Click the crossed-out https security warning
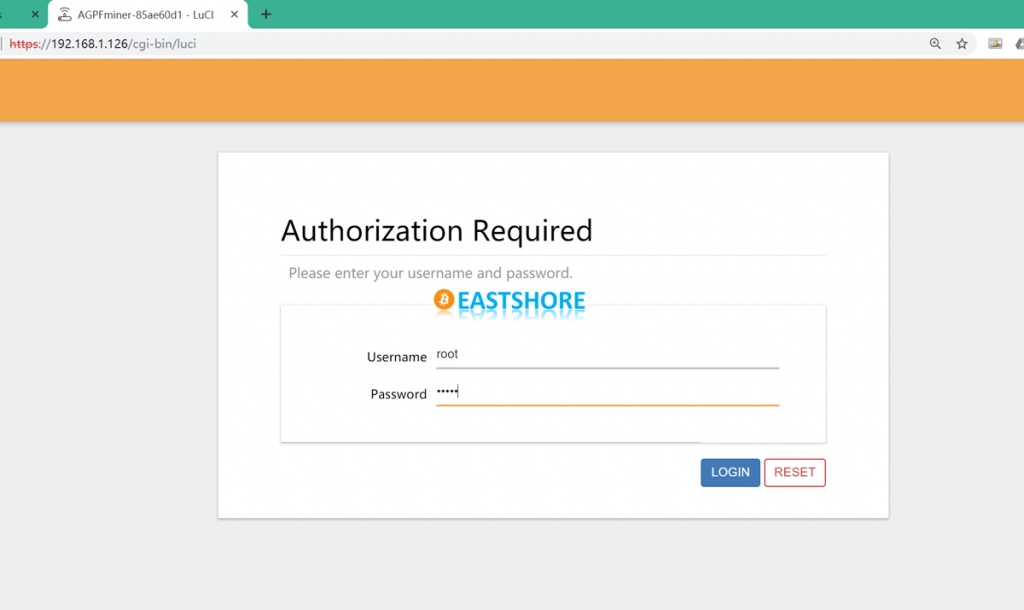Viewport: 1024px width, 610px height. (x=23, y=44)
